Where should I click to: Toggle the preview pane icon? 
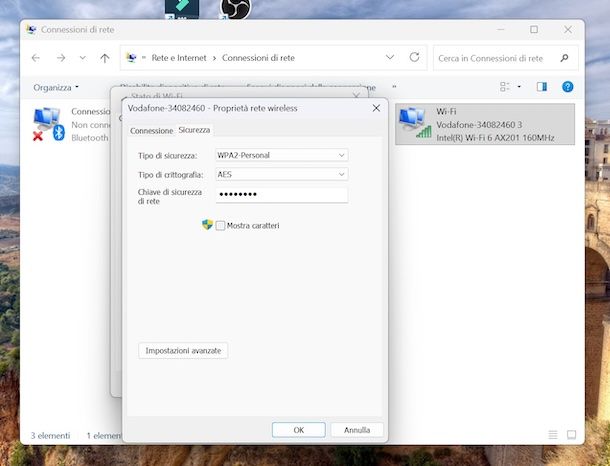pyautogui.click(x=542, y=87)
